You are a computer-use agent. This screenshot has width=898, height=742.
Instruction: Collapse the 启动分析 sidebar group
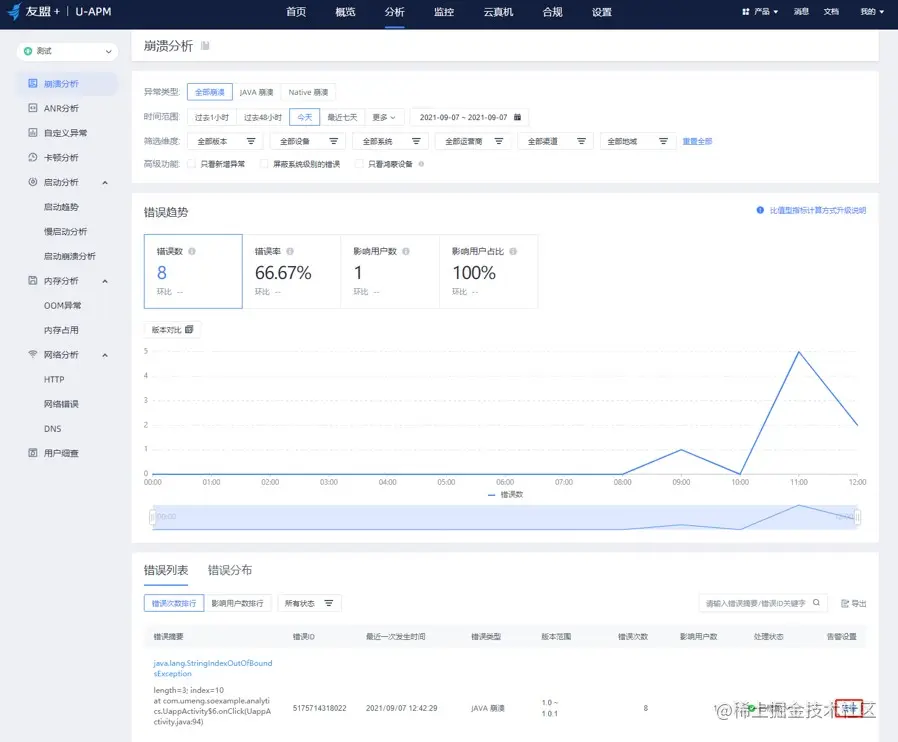tap(105, 183)
